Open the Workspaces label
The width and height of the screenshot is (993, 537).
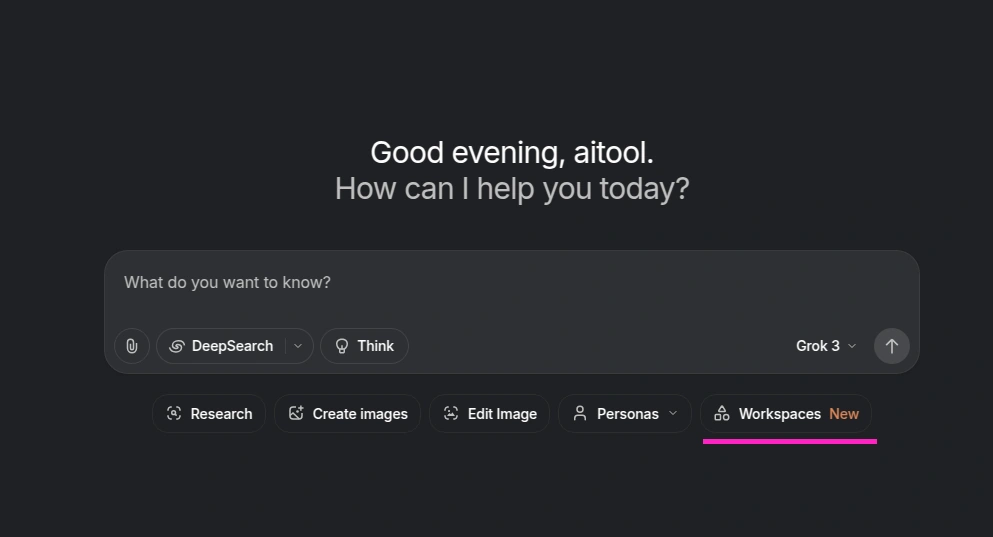[779, 414]
